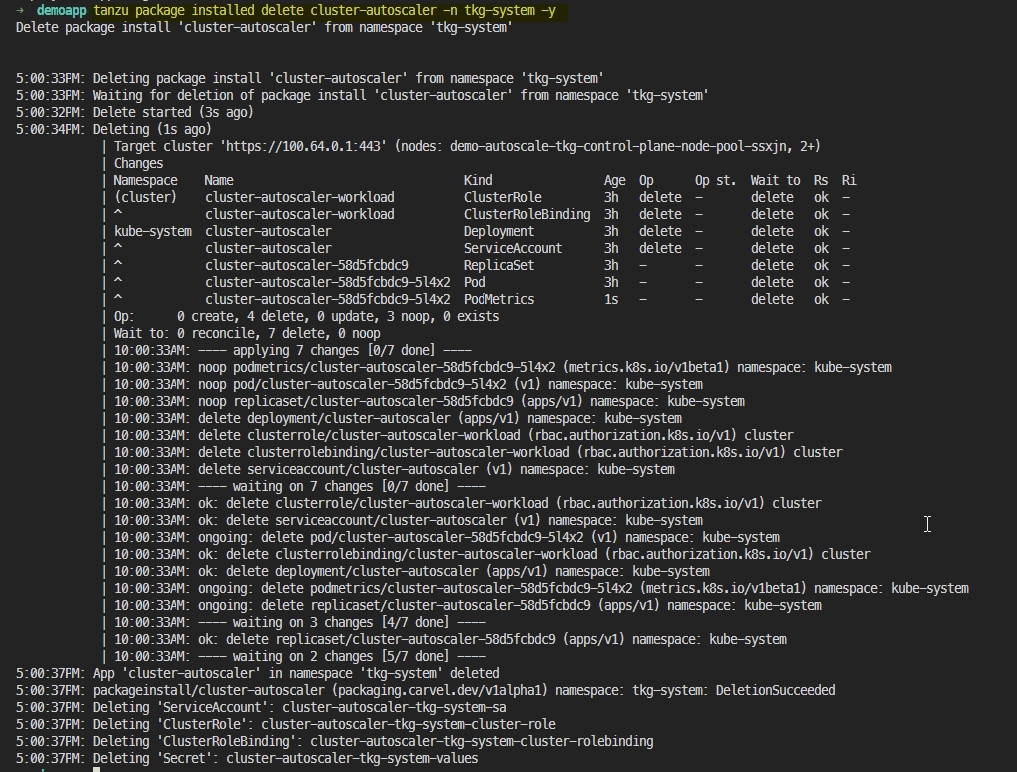Click the demoapp directory name in prompt
Viewport: 1017px width, 772px height.
point(61,10)
